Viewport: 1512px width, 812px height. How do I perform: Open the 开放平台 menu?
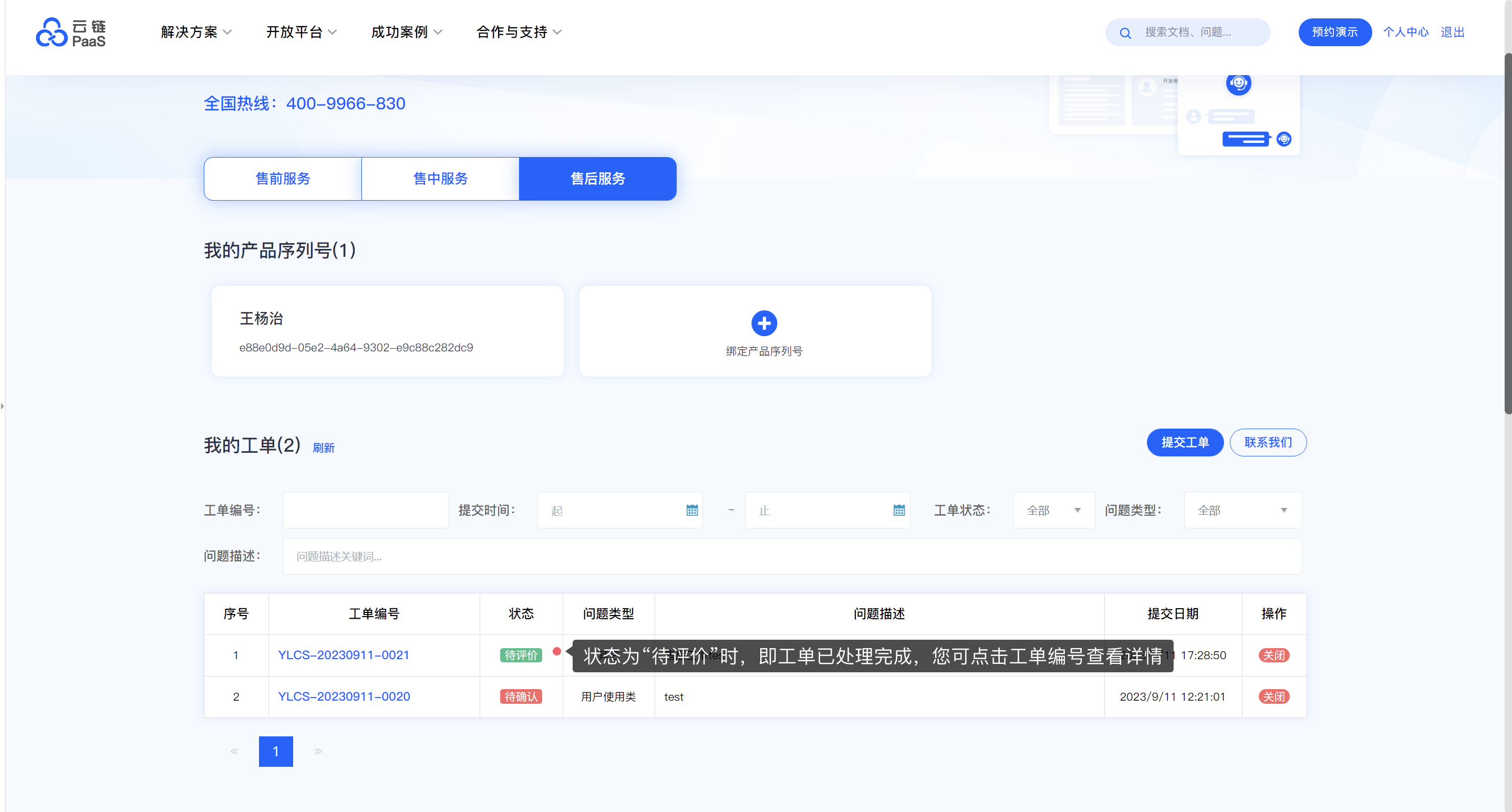pyautogui.click(x=301, y=32)
